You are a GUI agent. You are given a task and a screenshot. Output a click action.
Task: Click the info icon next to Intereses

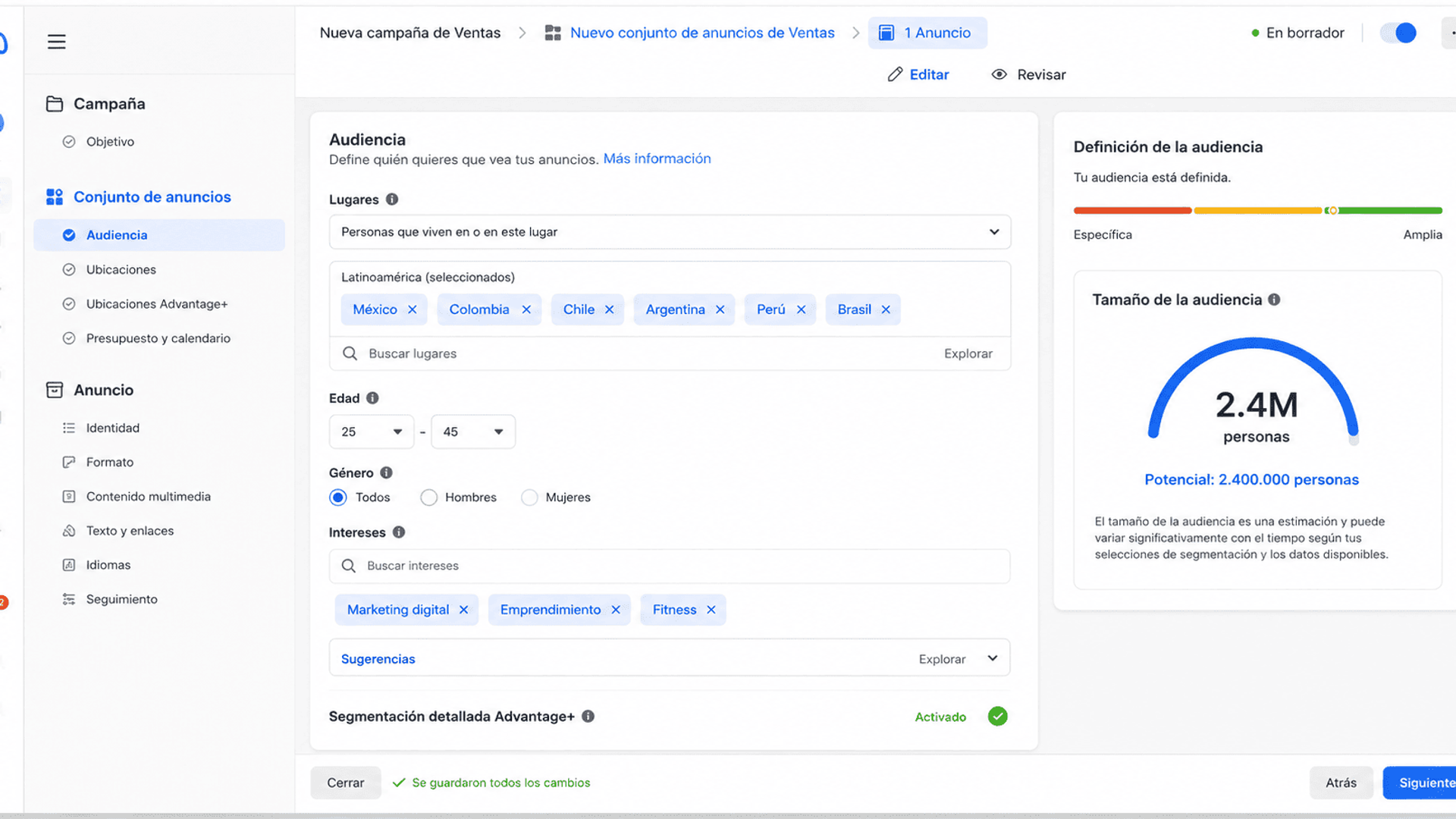click(399, 532)
